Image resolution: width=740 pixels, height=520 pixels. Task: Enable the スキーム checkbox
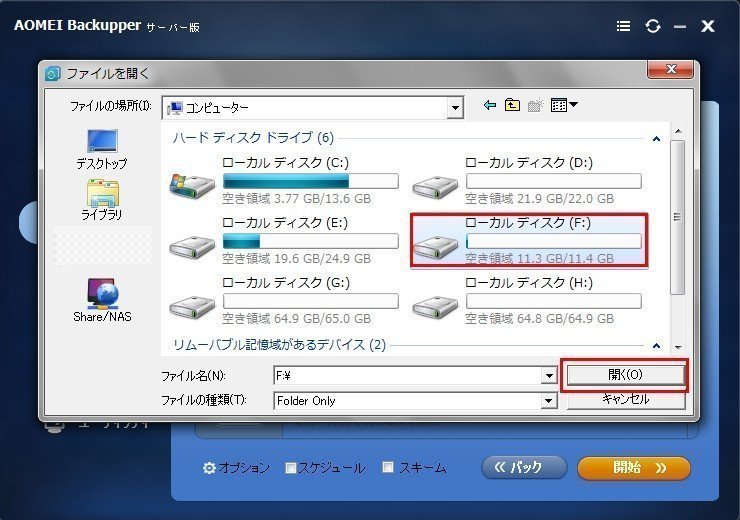point(388,467)
